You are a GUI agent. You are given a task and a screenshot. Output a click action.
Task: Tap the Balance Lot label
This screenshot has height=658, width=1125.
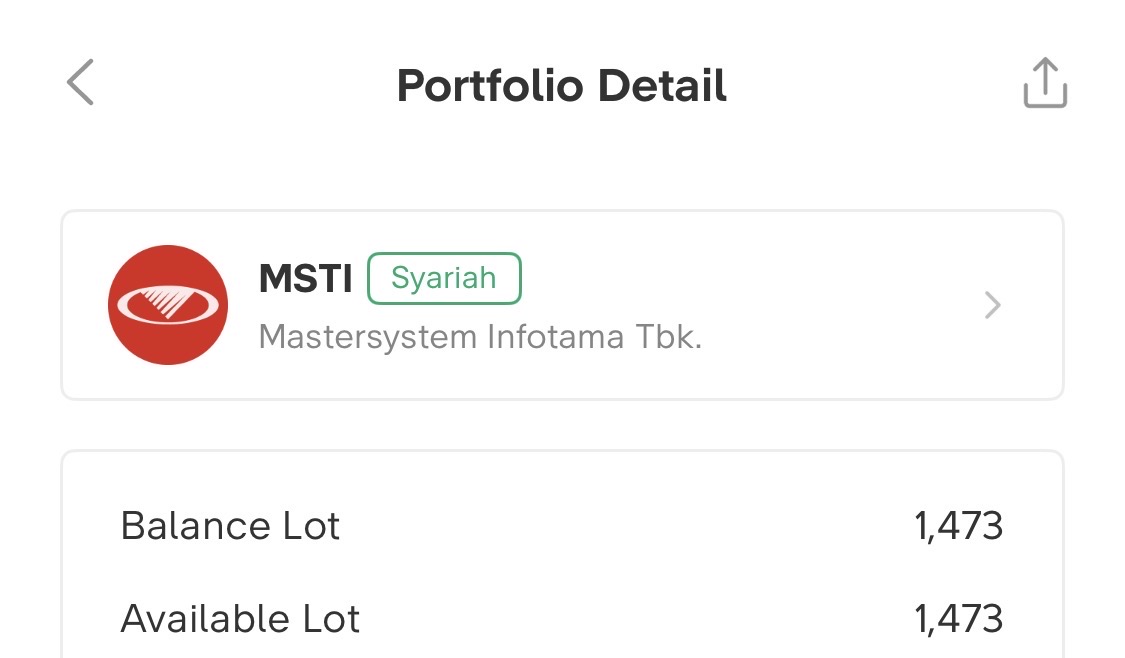[x=230, y=526]
